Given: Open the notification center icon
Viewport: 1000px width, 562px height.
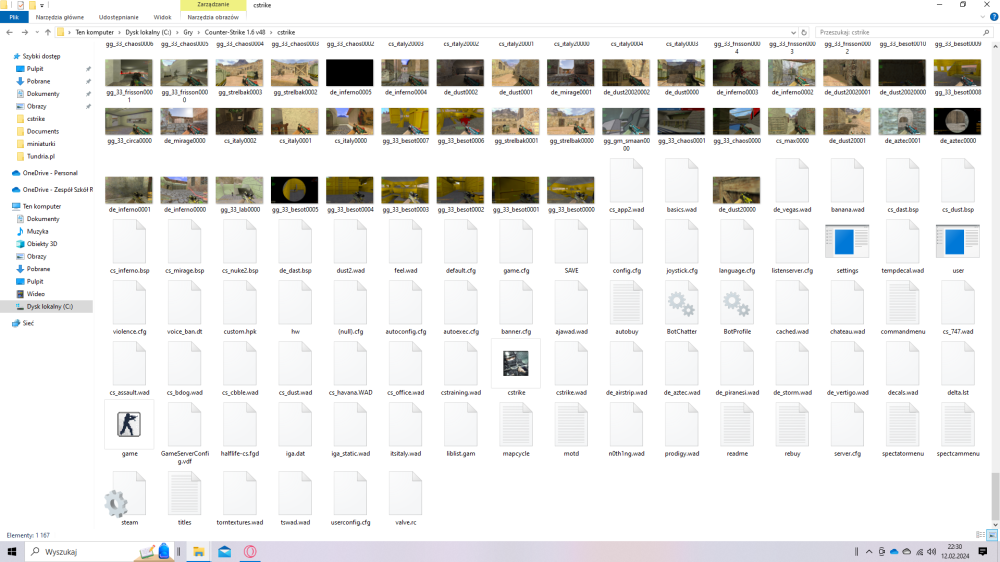Looking at the screenshot, I should coord(983,552).
